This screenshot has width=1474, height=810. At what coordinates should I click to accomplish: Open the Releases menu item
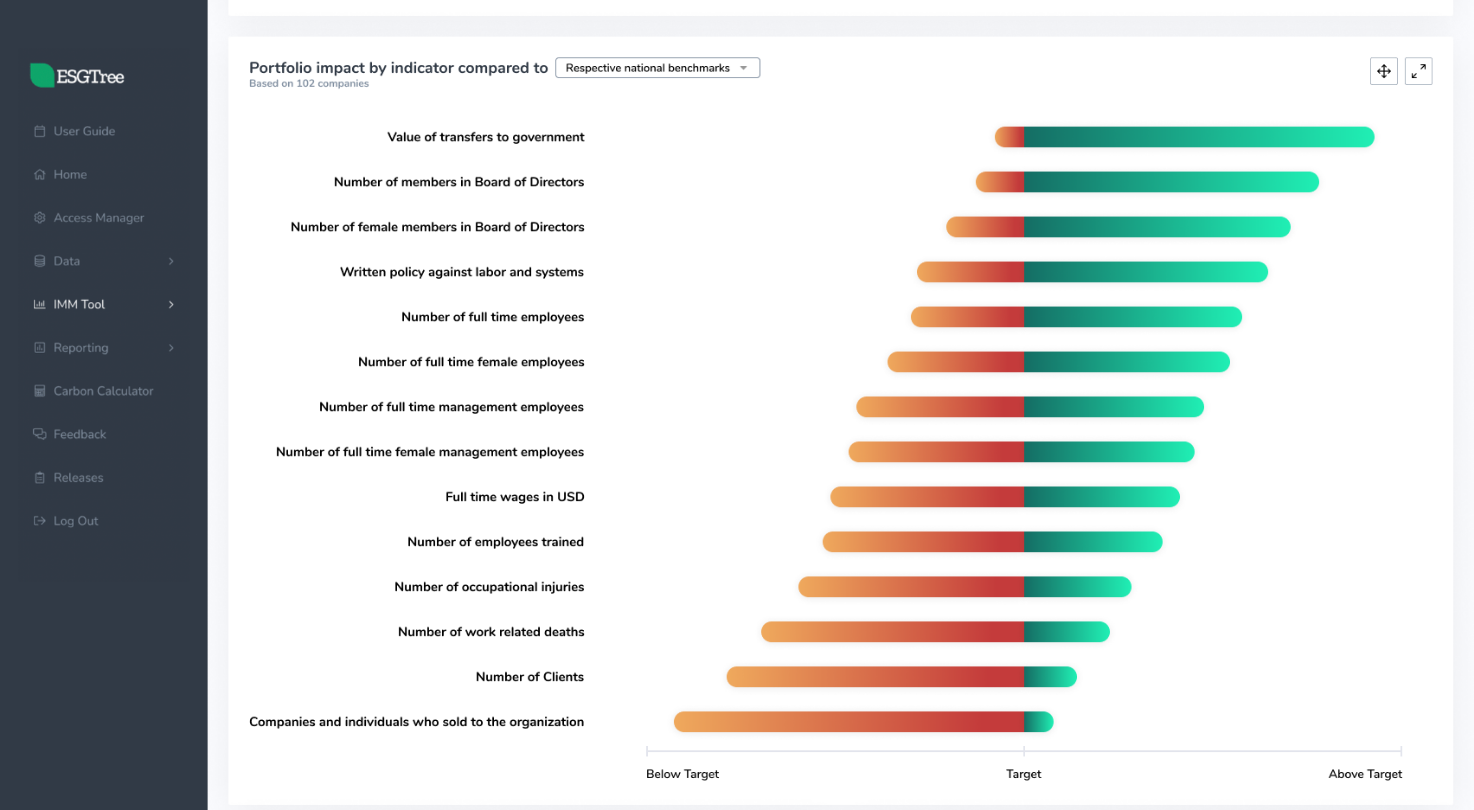78,478
